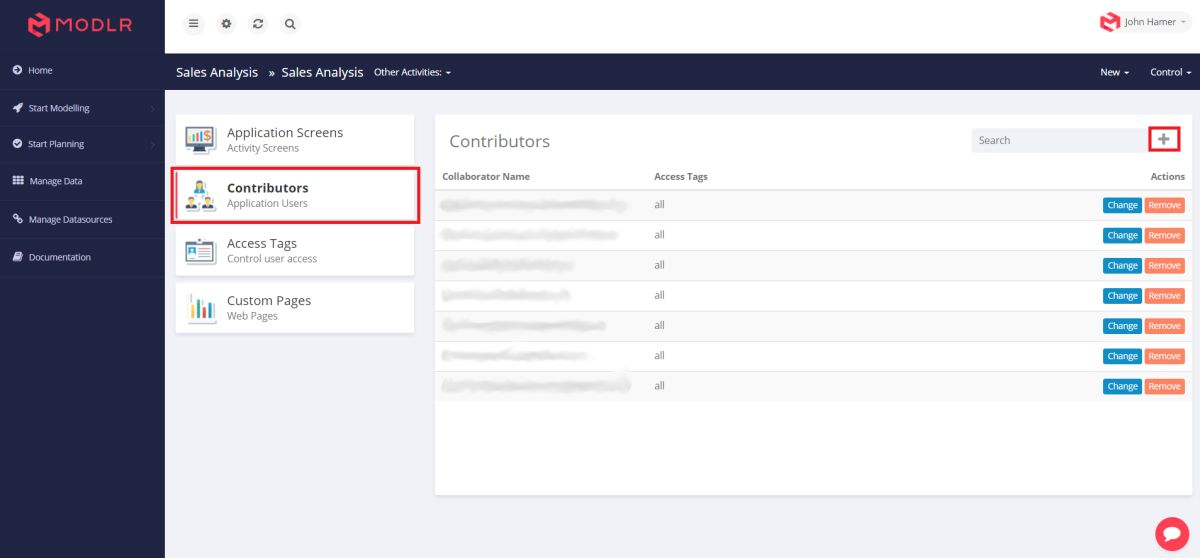Click the Access Tags ID card icon
The width and height of the screenshot is (1200, 558).
pos(201,251)
